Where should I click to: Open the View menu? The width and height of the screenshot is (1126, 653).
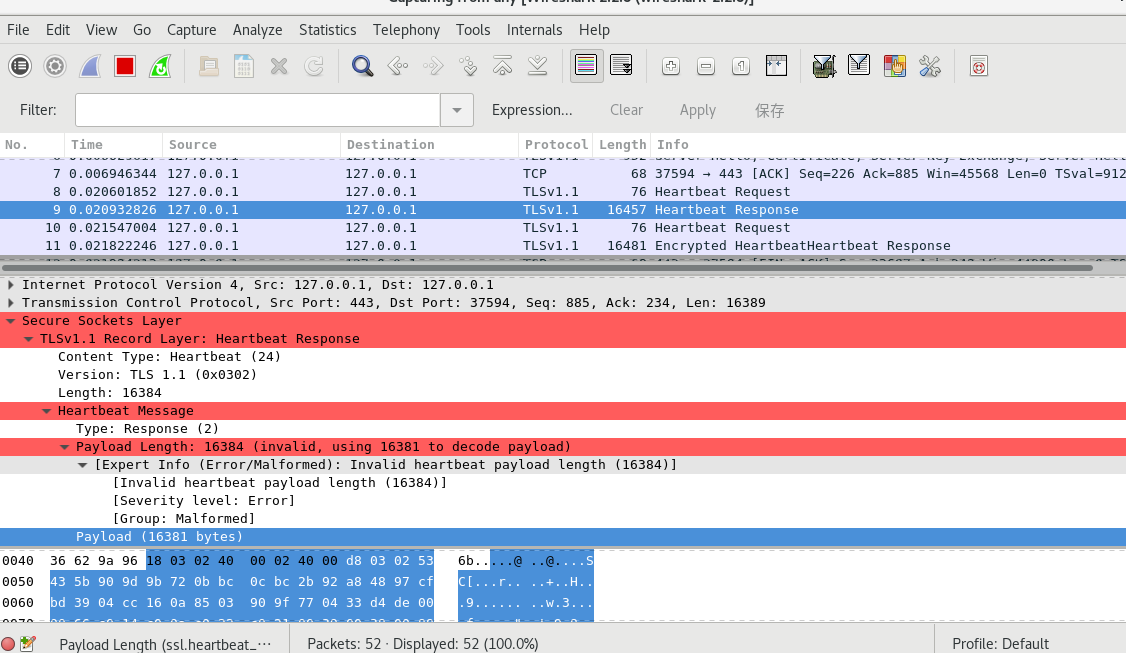pyautogui.click(x=101, y=29)
